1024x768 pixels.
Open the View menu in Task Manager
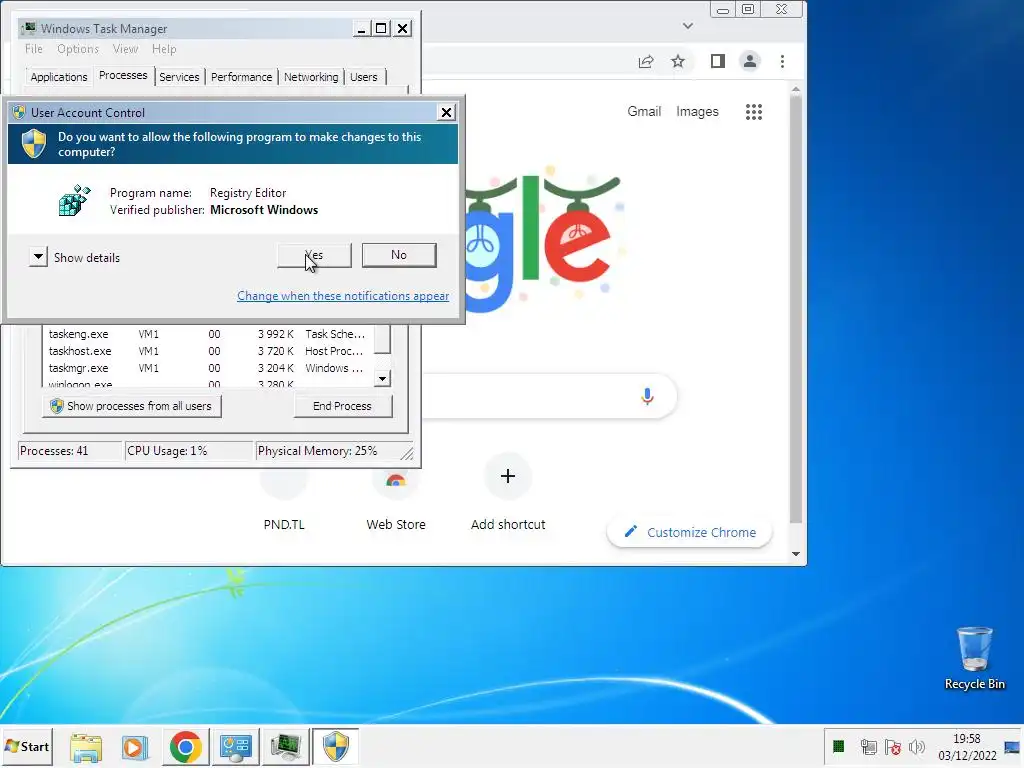click(125, 49)
